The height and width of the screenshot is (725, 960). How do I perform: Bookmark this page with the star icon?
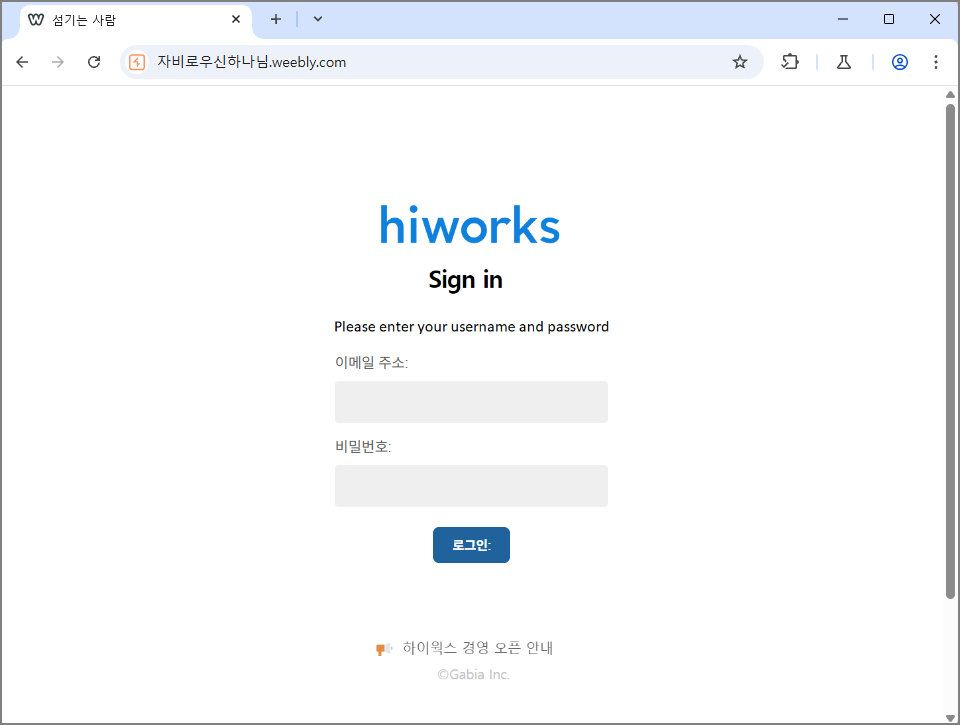740,62
